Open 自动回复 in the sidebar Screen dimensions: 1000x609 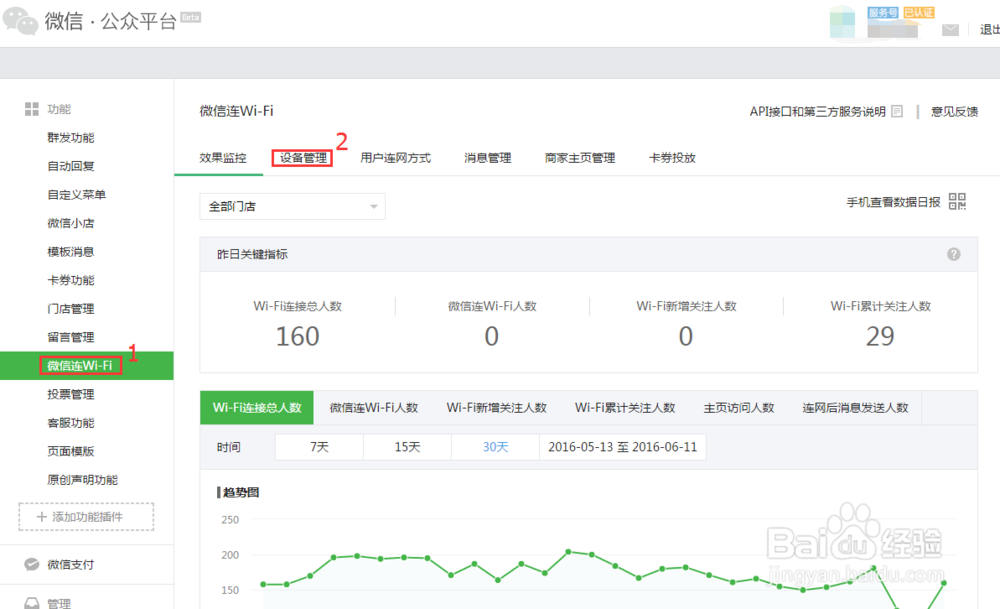[71, 166]
